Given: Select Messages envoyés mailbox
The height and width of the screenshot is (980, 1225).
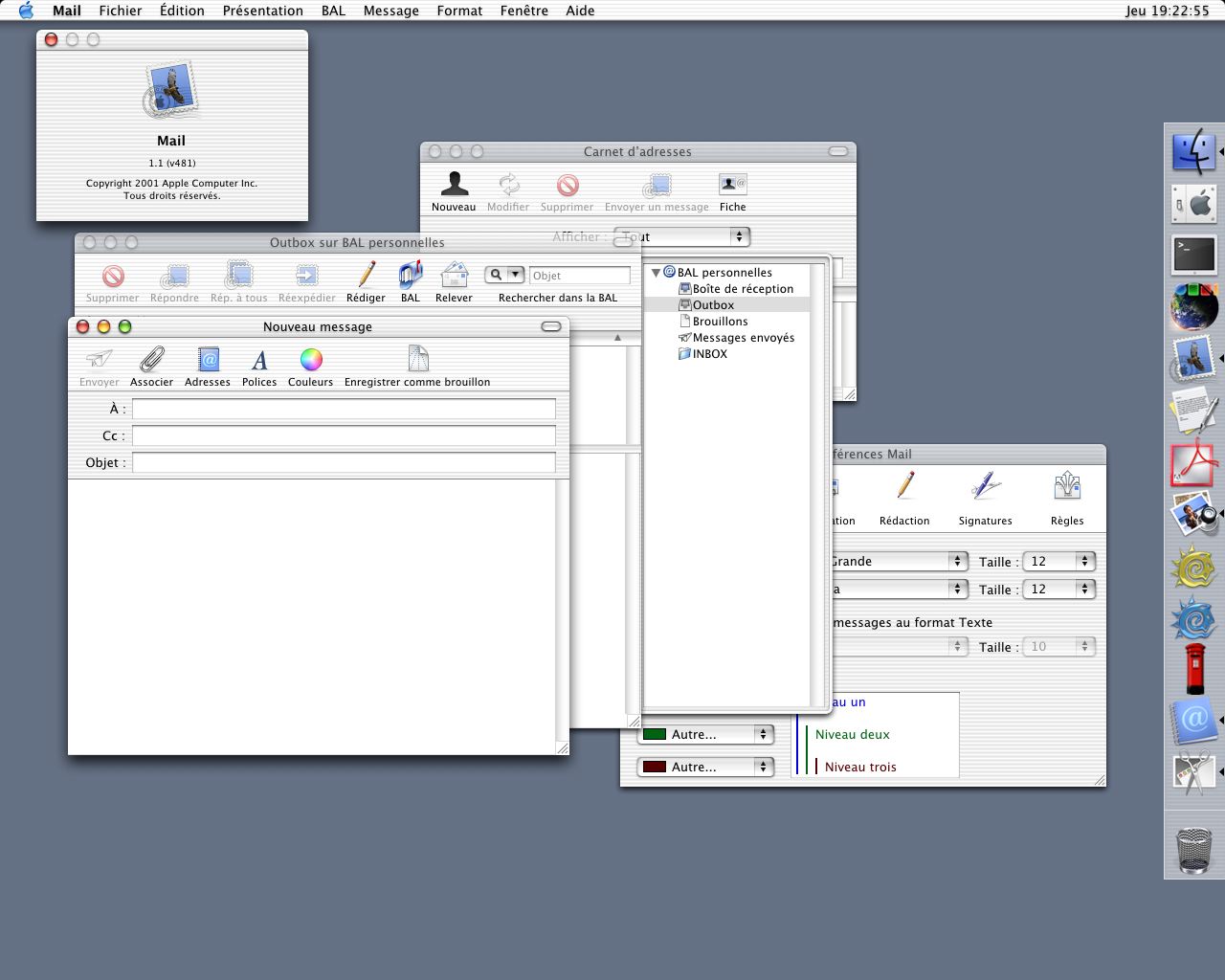Looking at the screenshot, I should 743,338.
